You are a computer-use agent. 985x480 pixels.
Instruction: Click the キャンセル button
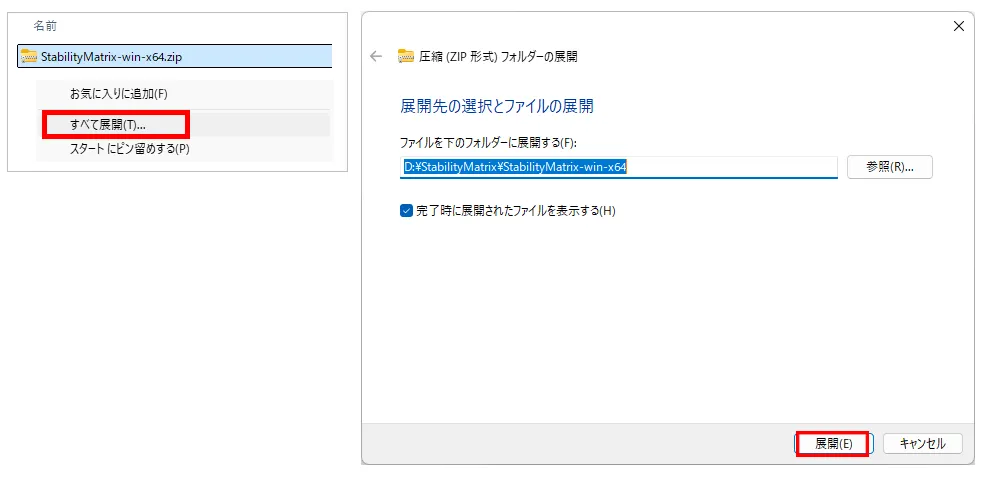(922, 444)
